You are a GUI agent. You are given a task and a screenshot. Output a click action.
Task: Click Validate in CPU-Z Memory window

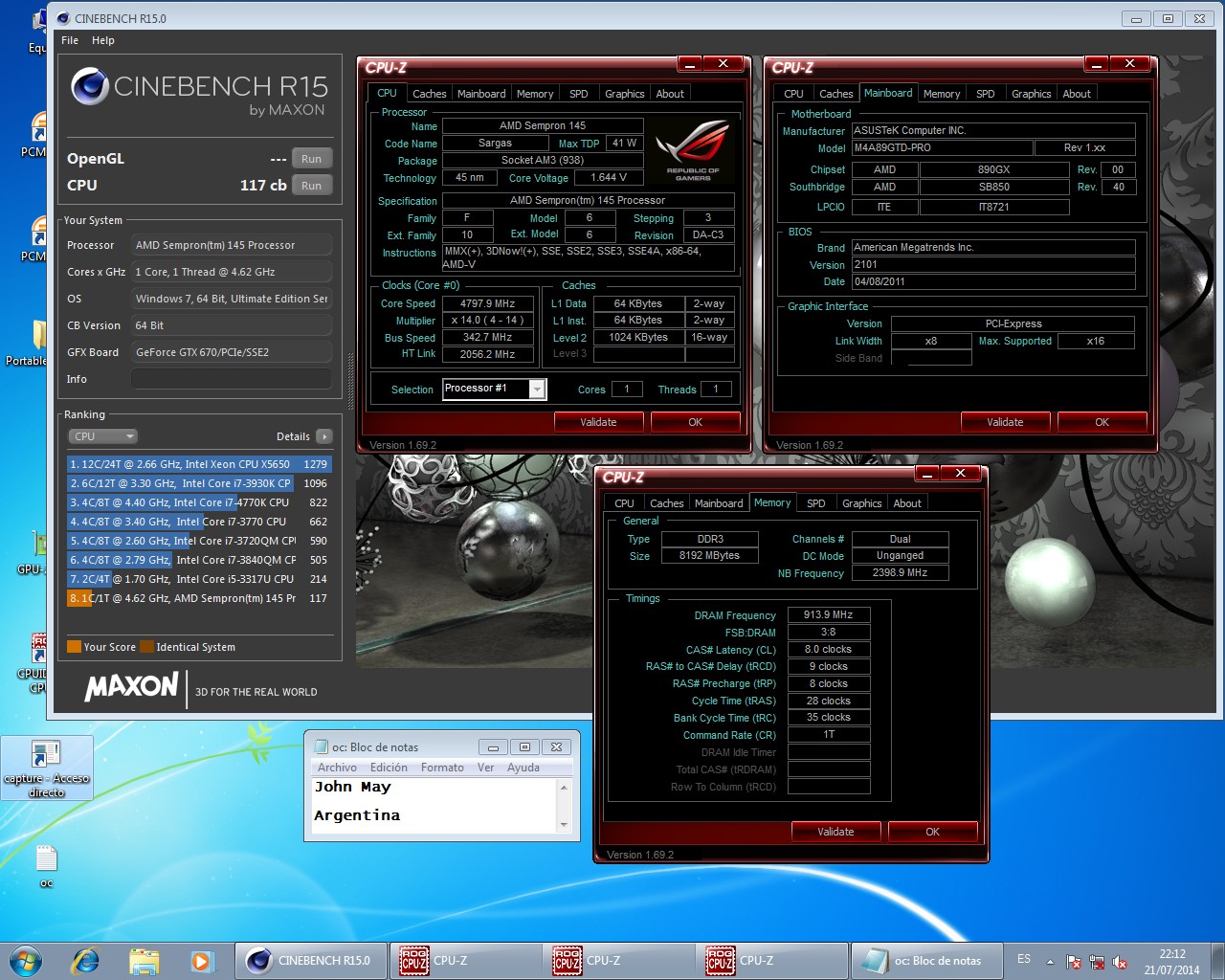coord(836,832)
